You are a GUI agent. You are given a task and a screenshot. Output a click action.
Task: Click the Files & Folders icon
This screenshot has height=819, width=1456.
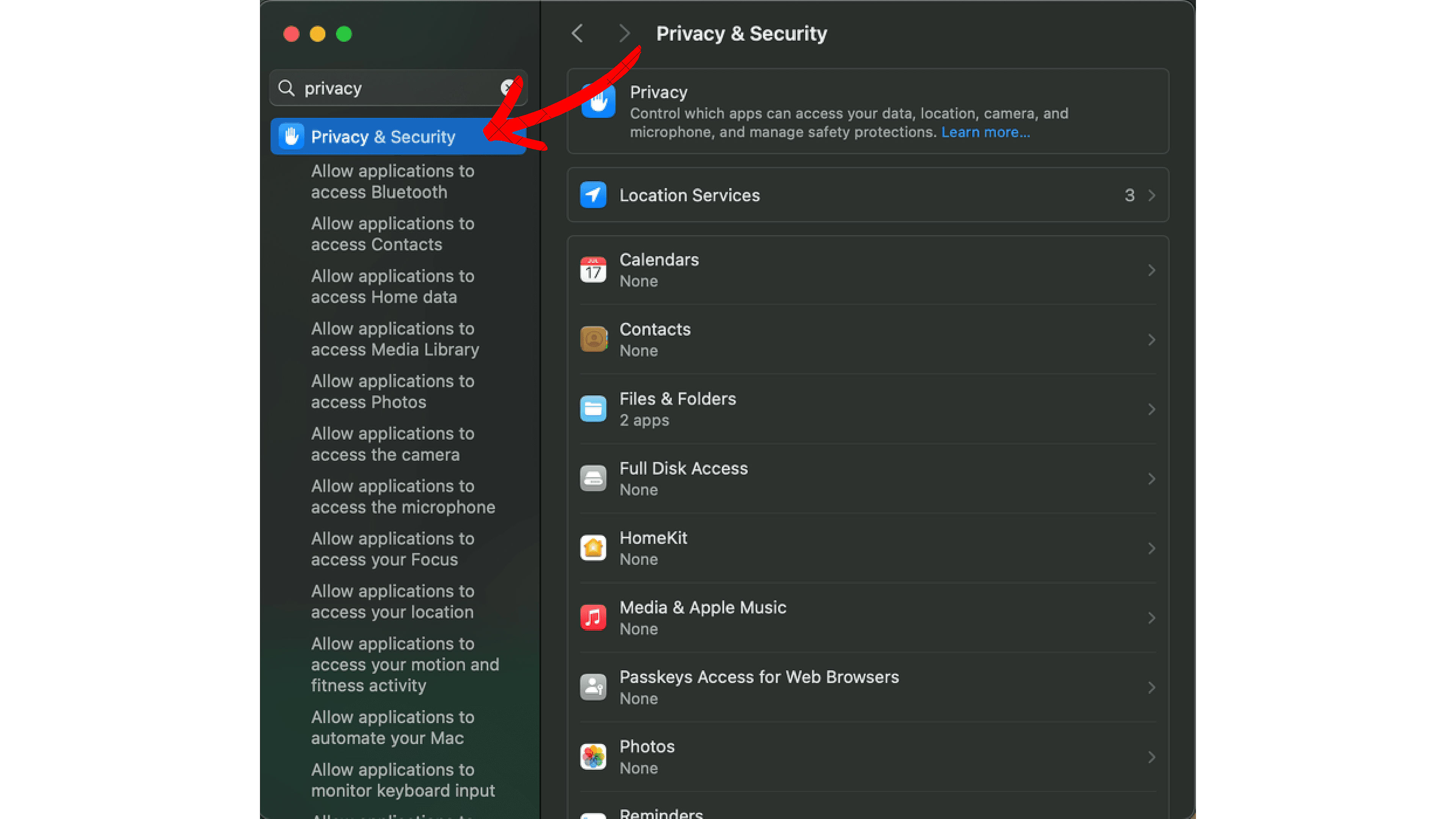click(x=593, y=409)
